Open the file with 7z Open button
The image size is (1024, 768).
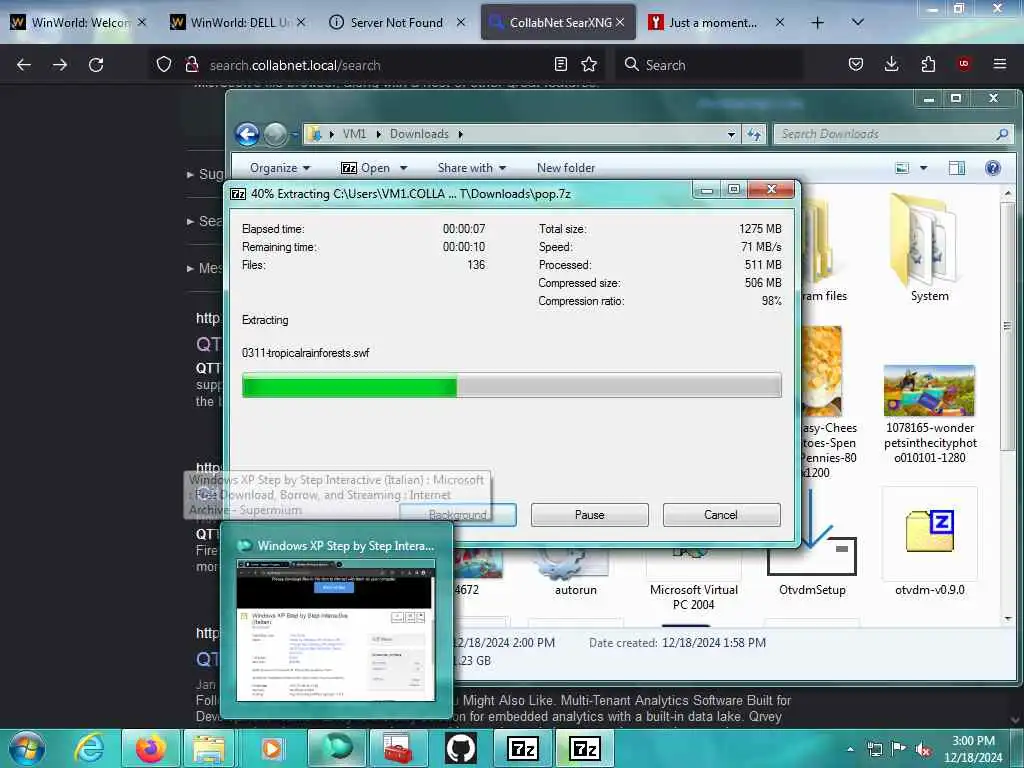(x=366, y=168)
